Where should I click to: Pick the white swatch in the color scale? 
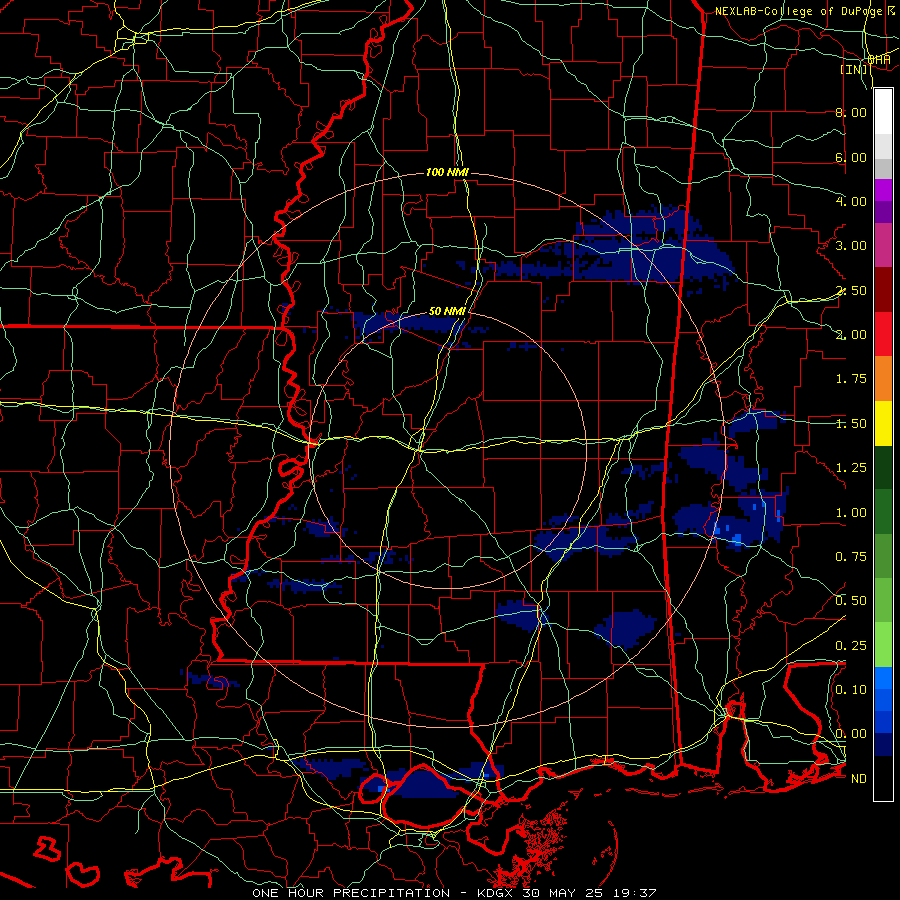coord(883,112)
